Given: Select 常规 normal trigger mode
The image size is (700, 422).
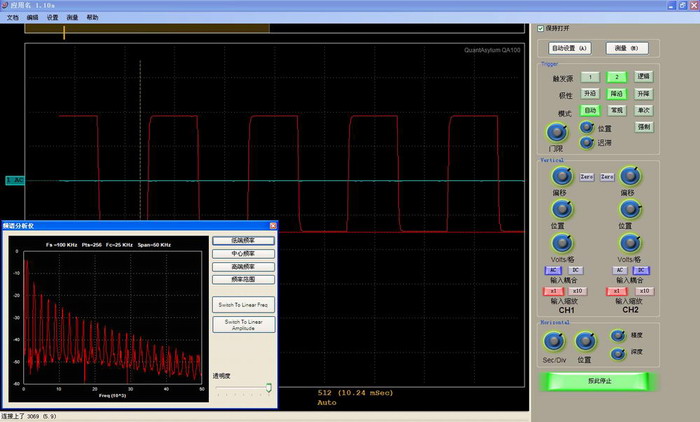Looking at the screenshot, I should point(617,110).
